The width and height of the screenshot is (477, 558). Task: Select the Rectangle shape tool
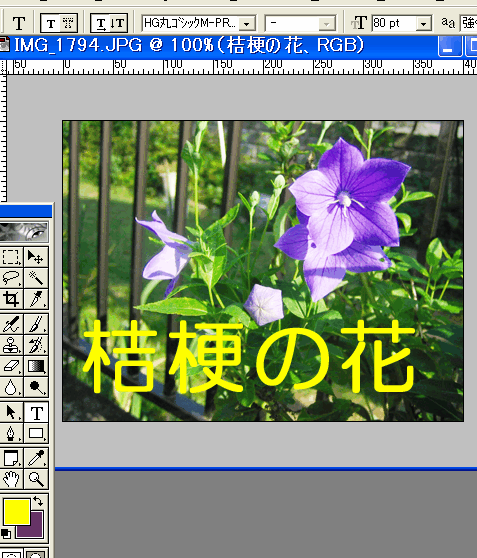coord(36,433)
